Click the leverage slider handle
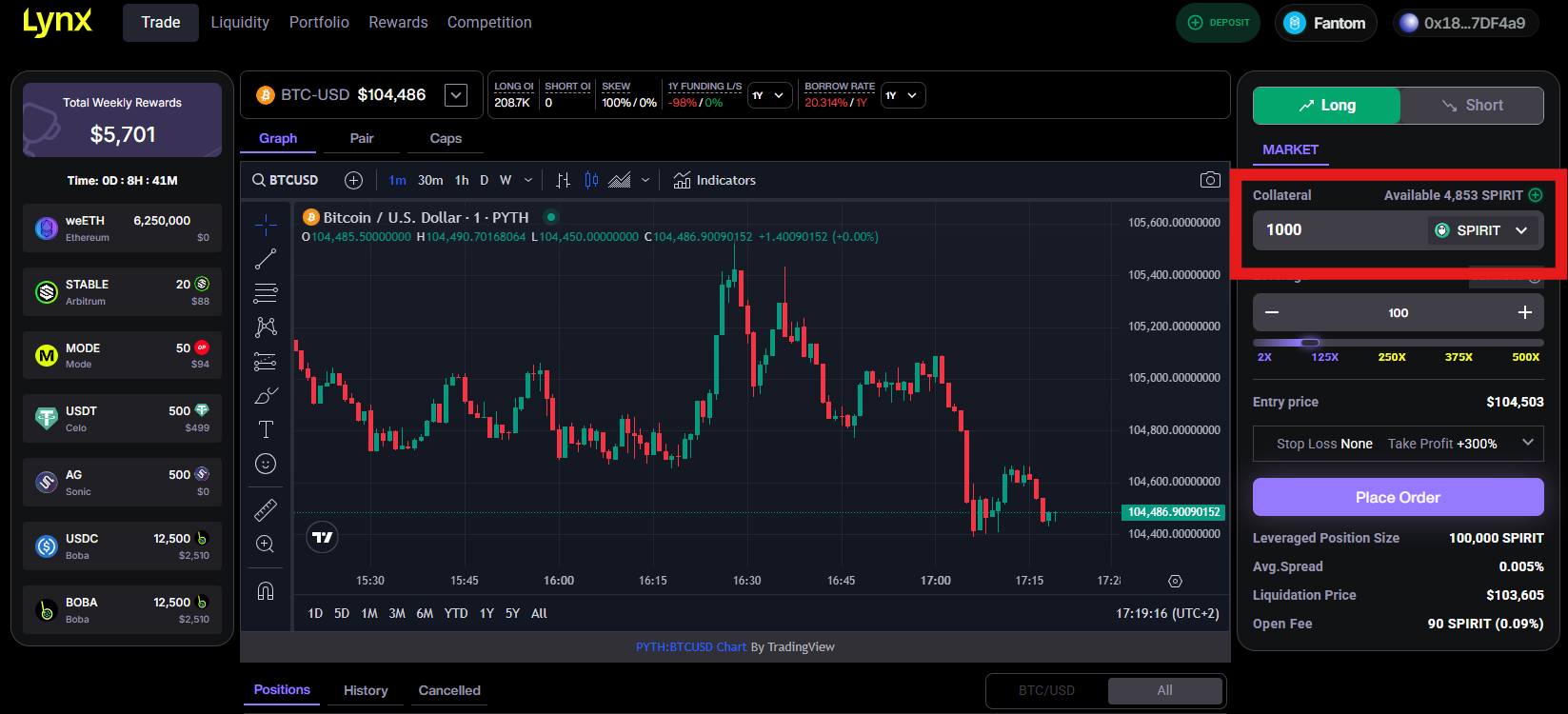 point(1310,343)
